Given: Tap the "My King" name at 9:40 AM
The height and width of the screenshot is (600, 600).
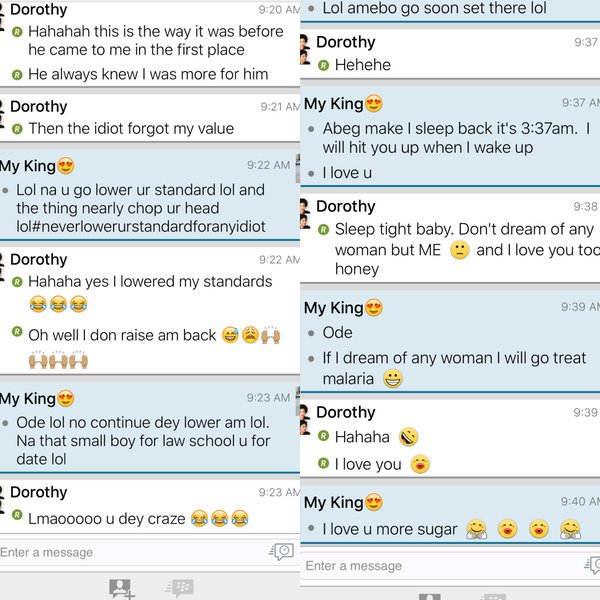Looking at the screenshot, I should point(333,502).
